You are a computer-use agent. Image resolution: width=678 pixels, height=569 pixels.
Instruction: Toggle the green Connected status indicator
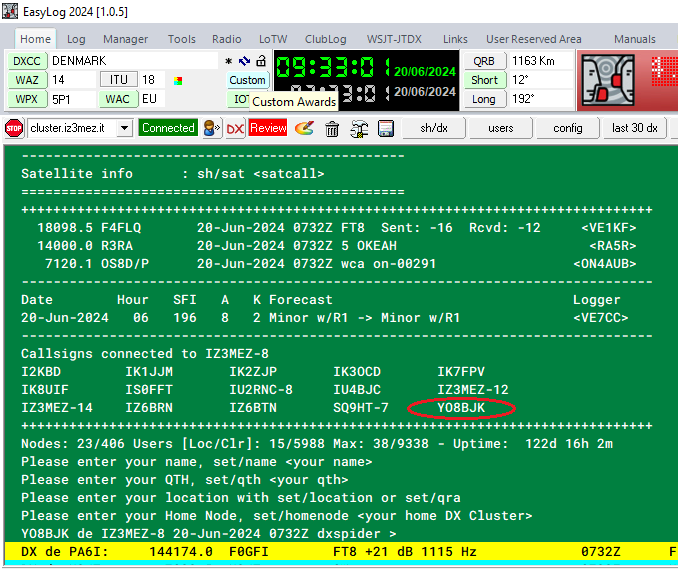point(168,128)
